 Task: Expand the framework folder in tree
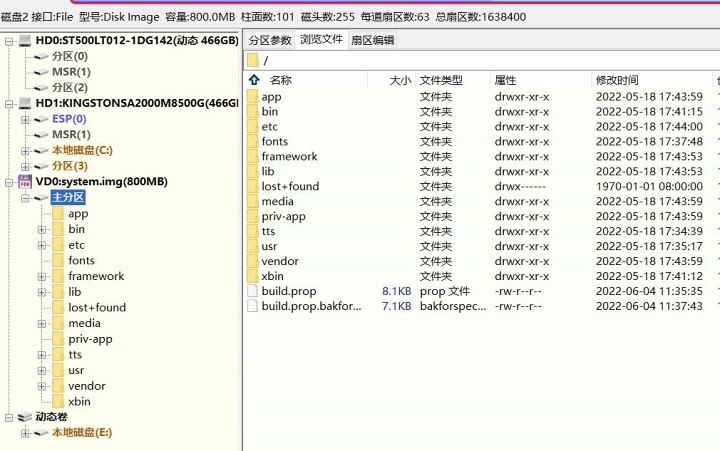(42, 276)
